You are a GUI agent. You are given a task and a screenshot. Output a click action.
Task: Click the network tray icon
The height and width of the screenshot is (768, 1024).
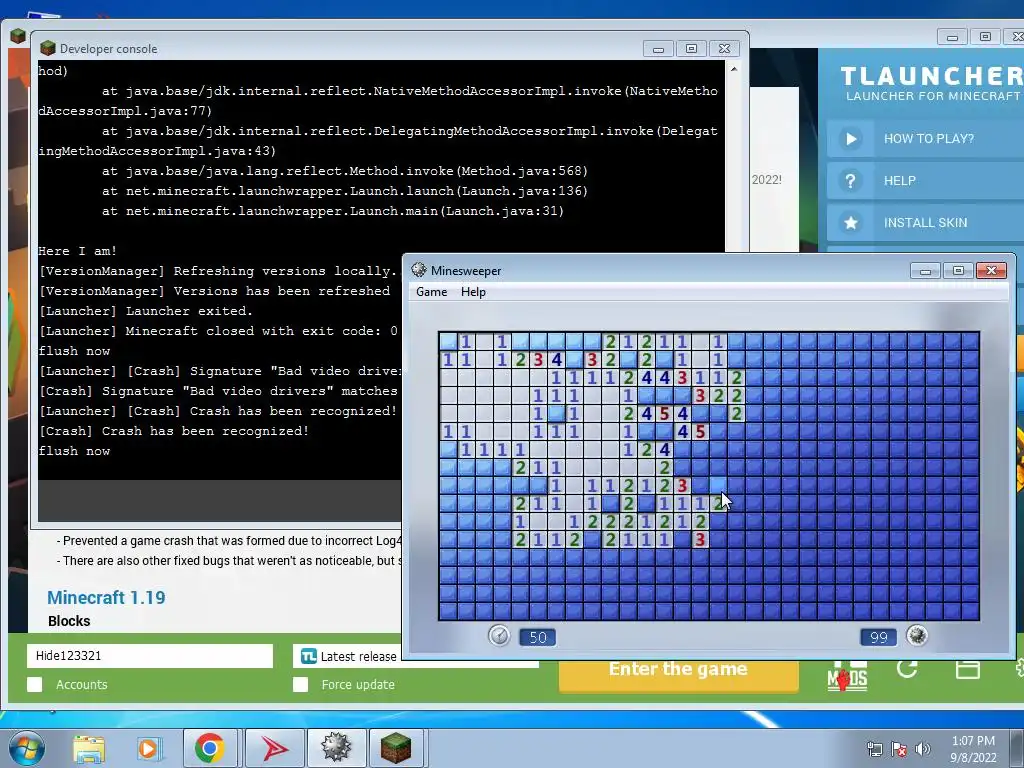(x=874, y=749)
